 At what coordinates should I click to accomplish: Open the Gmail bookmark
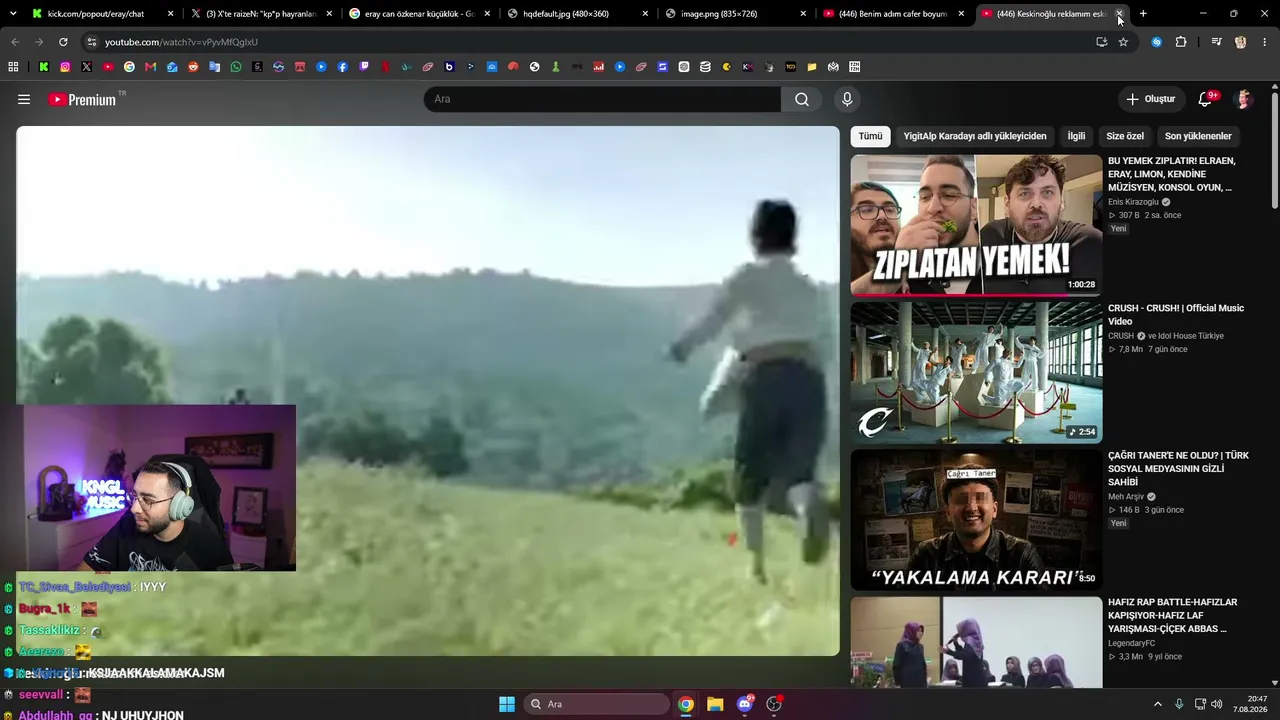pos(150,67)
